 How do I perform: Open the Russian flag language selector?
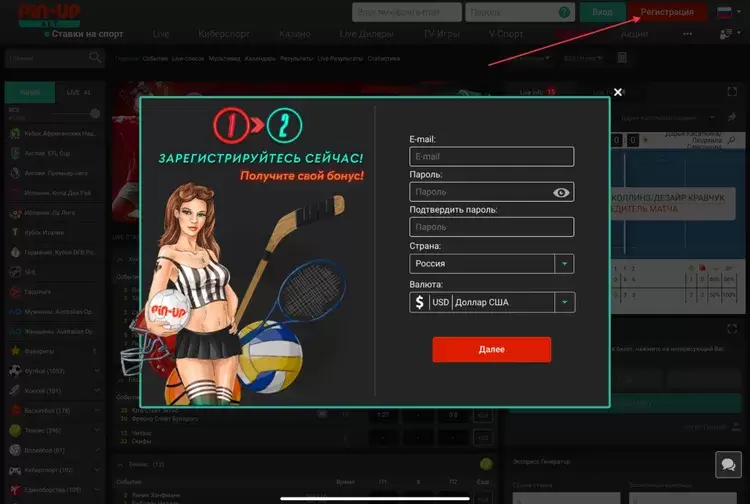pos(729,12)
